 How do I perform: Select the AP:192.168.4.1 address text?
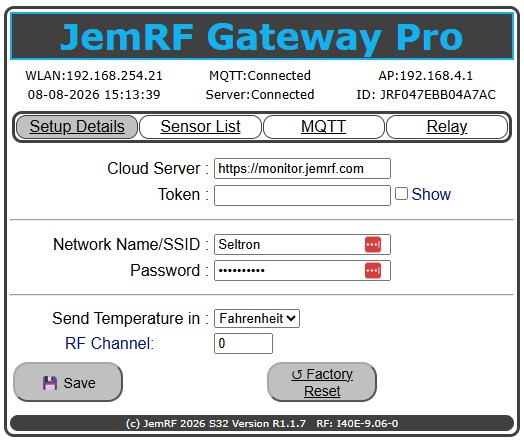click(x=426, y=76)
